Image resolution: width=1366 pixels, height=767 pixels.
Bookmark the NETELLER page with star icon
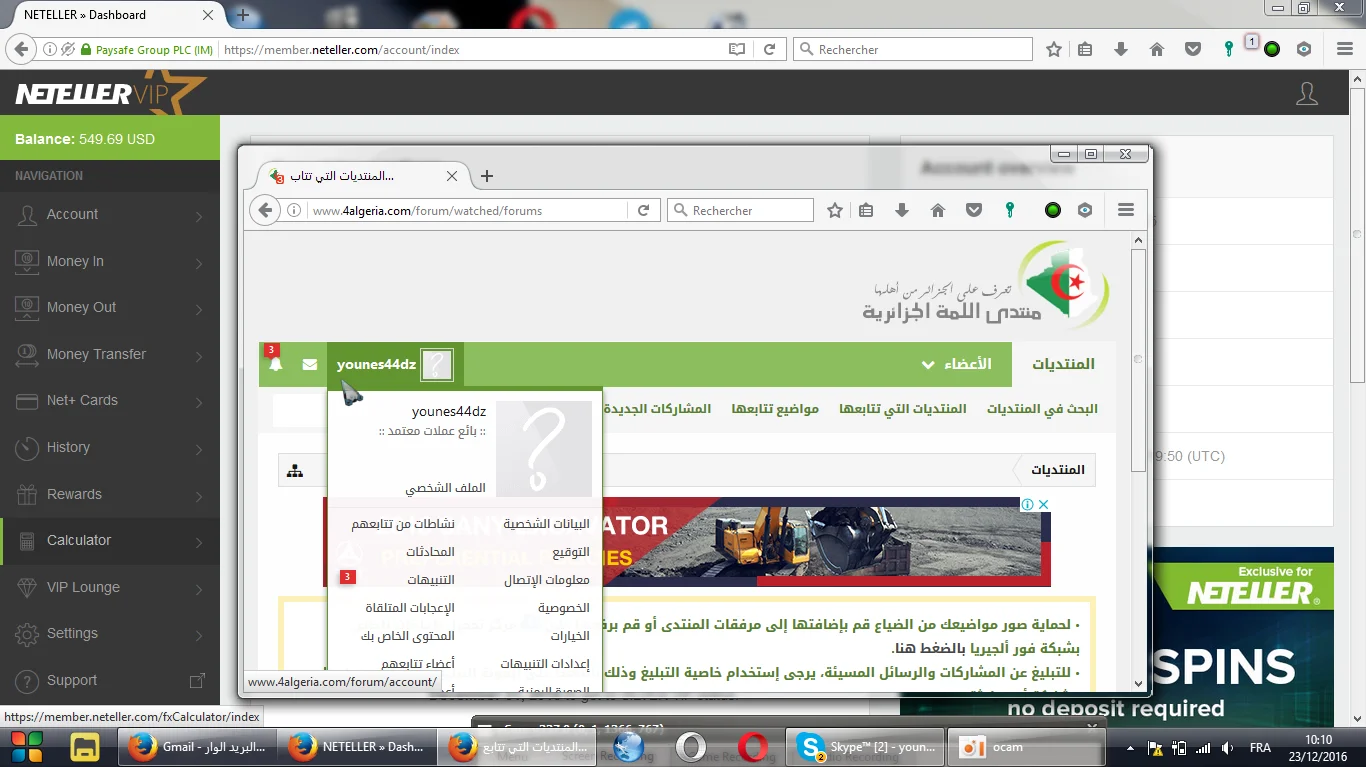click(x=1053, y=49)
